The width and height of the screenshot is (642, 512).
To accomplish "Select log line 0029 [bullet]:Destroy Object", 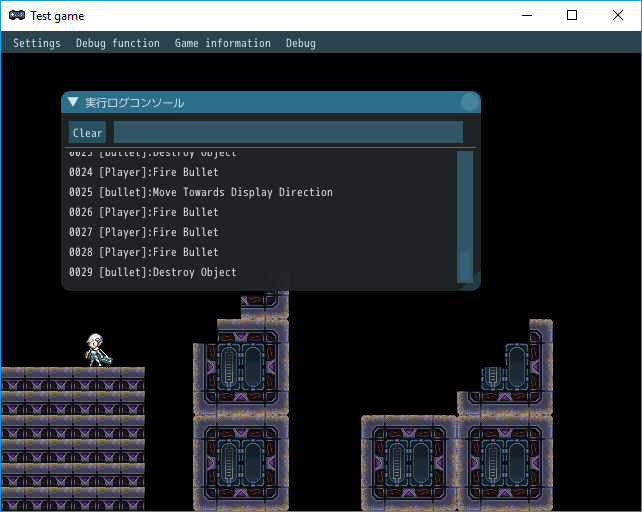I will (x=153, y=272).
